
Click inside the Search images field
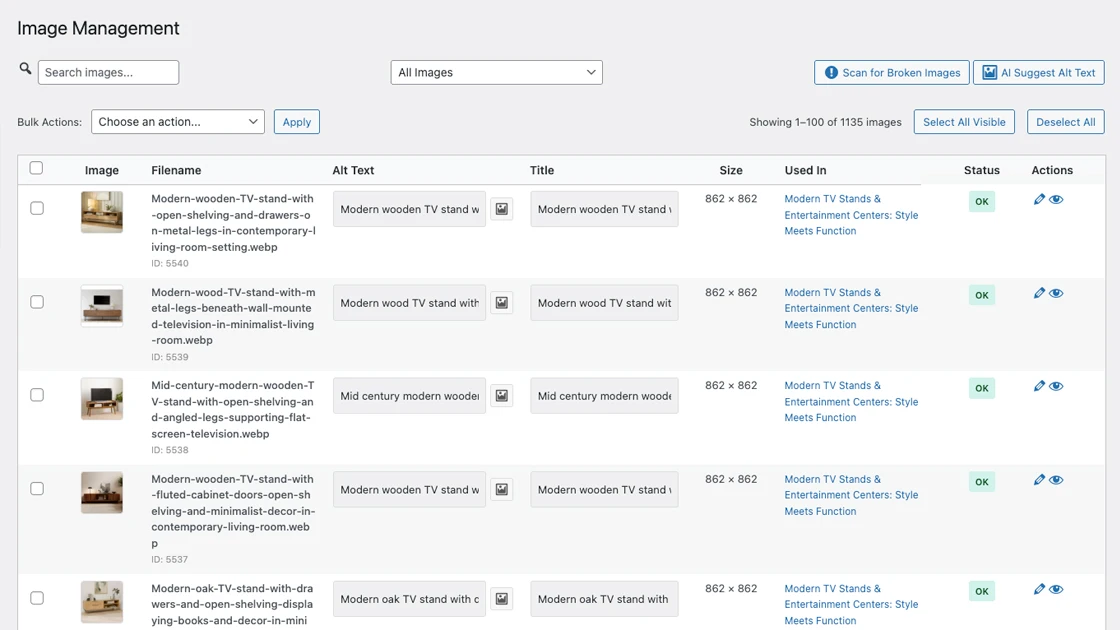[x=108, y=72]
